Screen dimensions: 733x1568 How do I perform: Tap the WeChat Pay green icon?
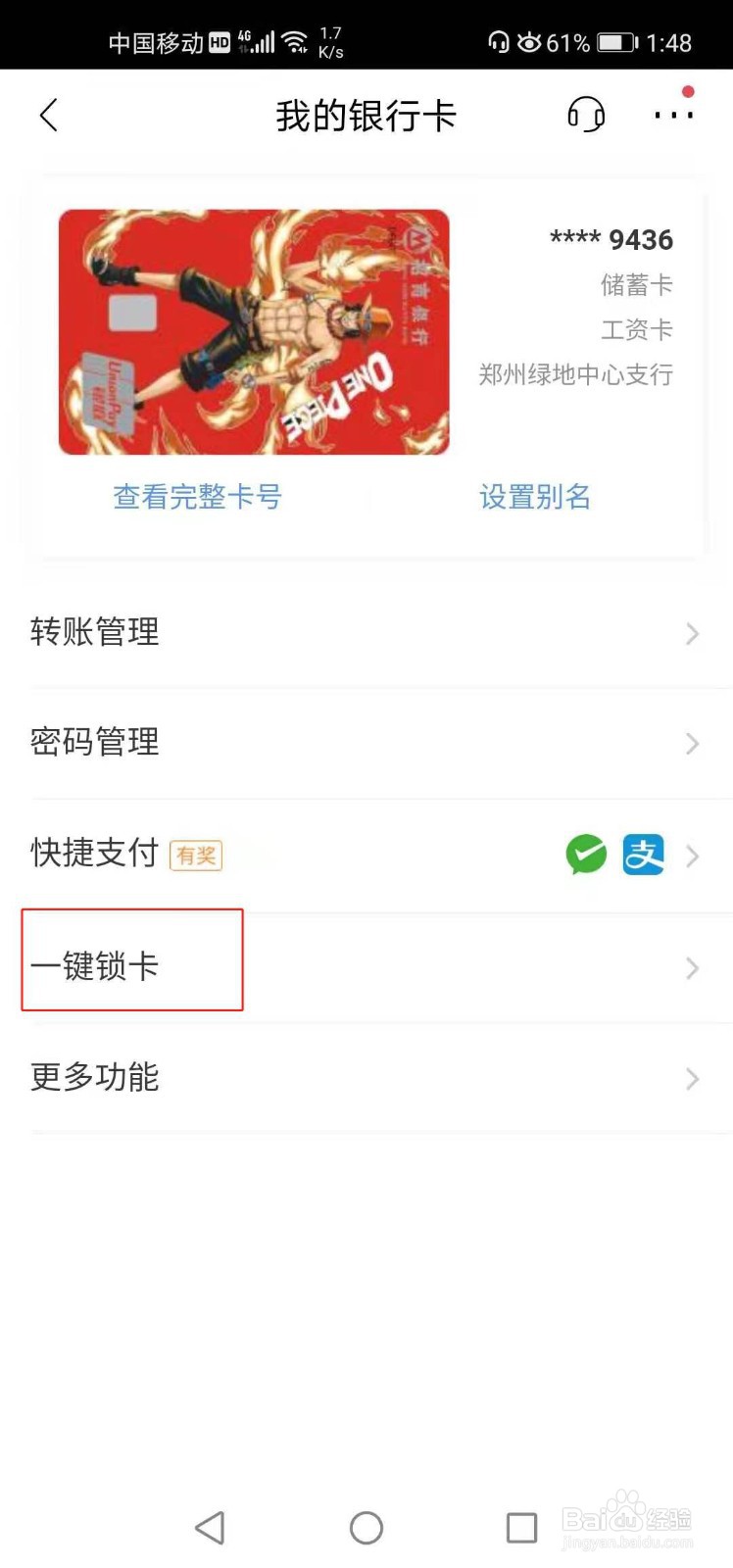point(586,855)
